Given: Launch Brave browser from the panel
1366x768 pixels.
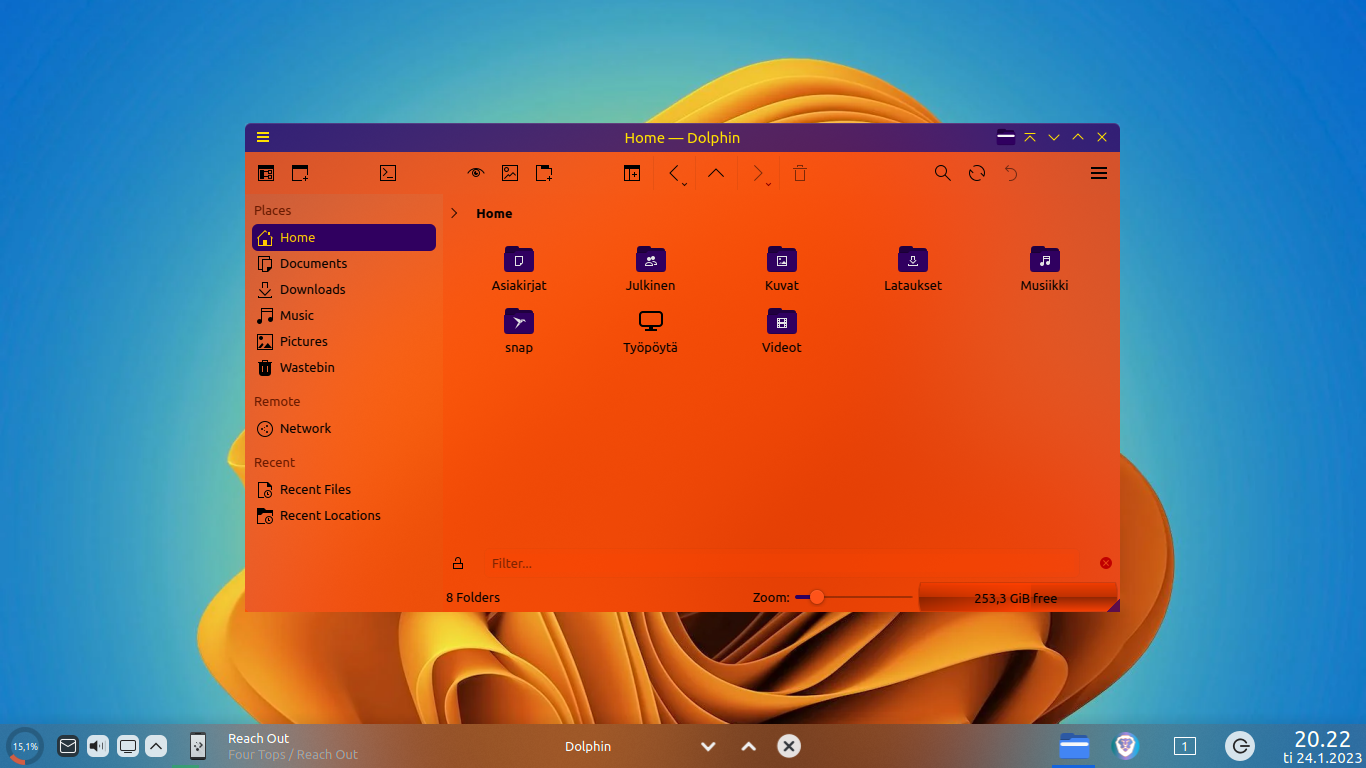Looking at the screenshot, I should [x=1127, y=746].
